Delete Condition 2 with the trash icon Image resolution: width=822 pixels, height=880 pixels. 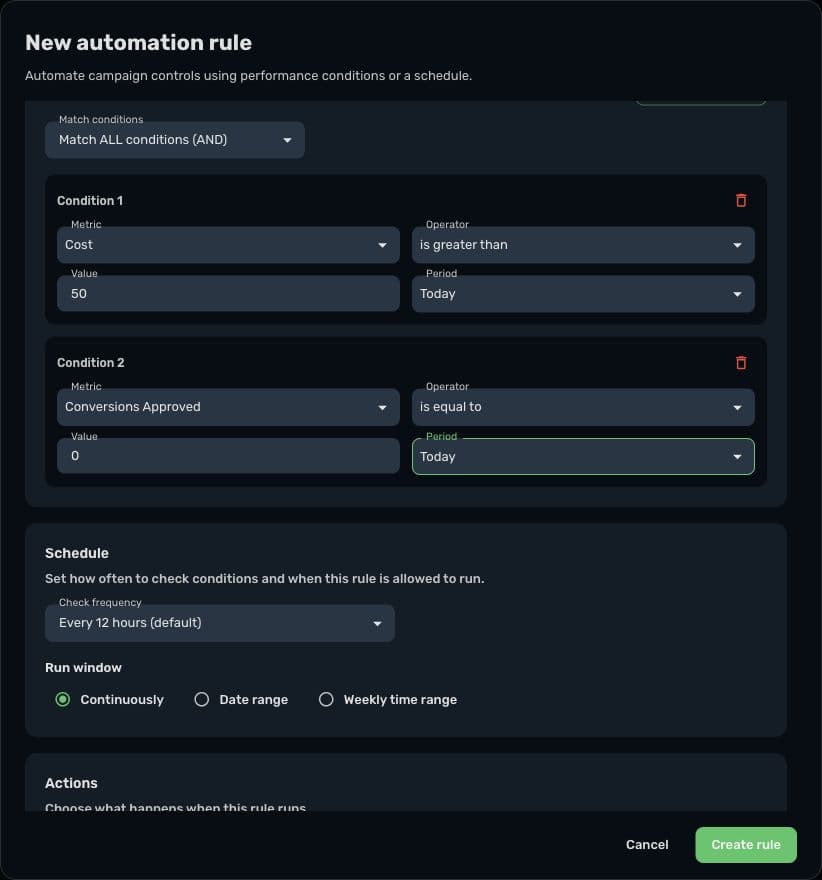tap(741, 363)
